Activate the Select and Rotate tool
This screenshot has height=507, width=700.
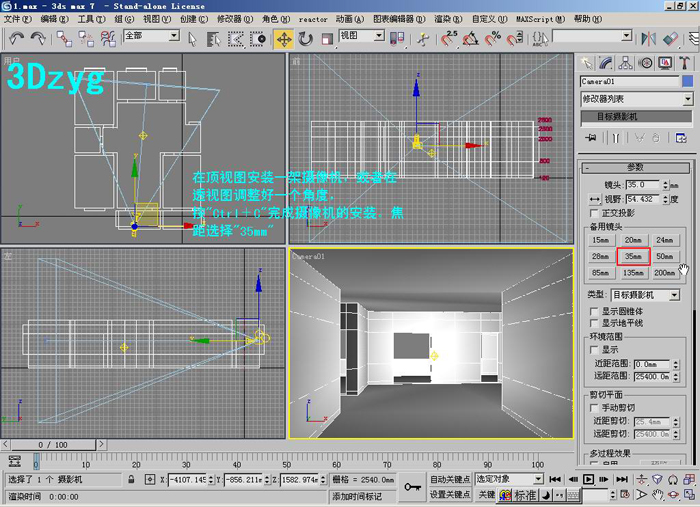305,39
